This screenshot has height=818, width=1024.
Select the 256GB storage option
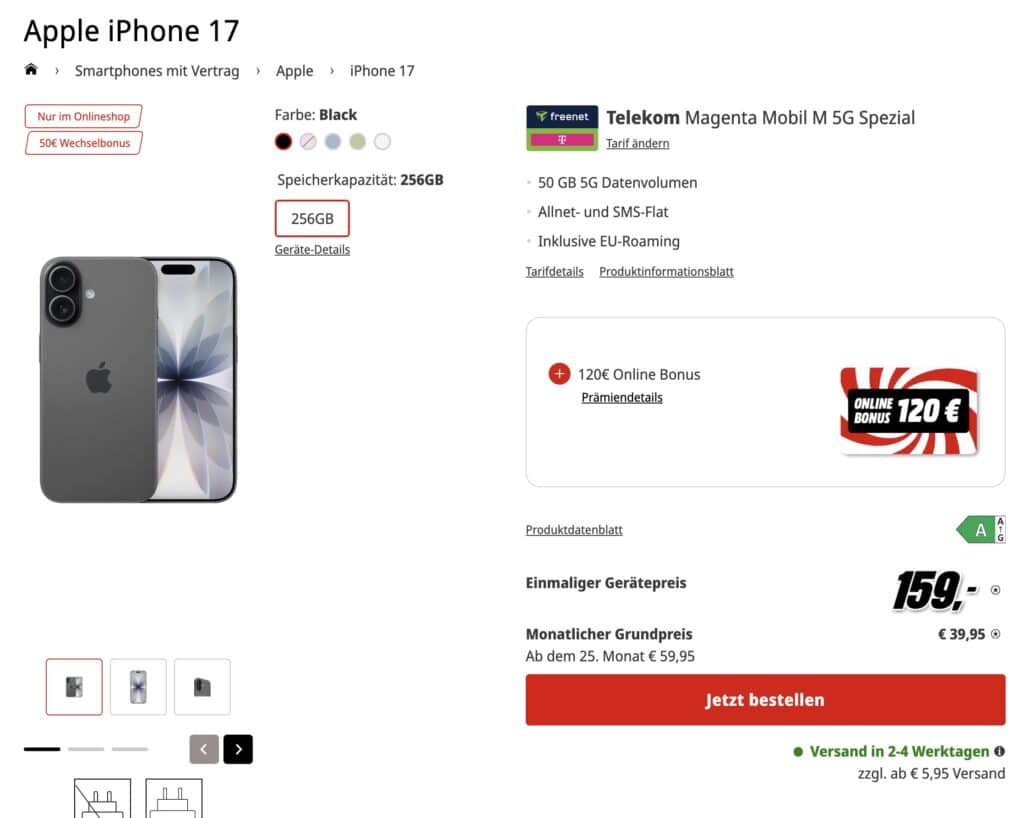(312, 218)
